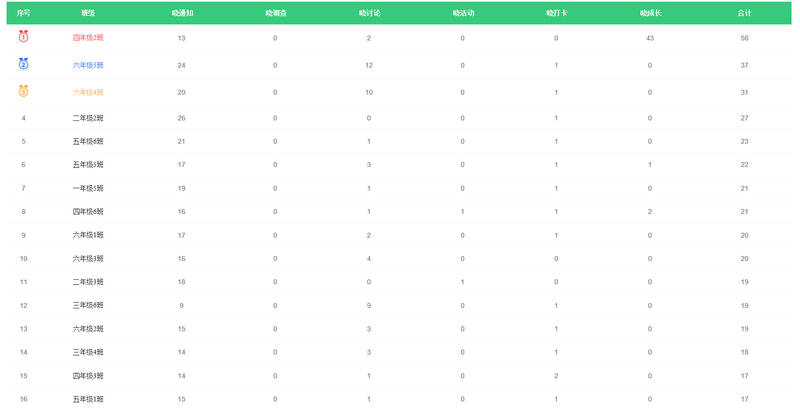800x408 pixels.
Task: Click the 晓打卡 column header
Action: [x=556, y=13]
